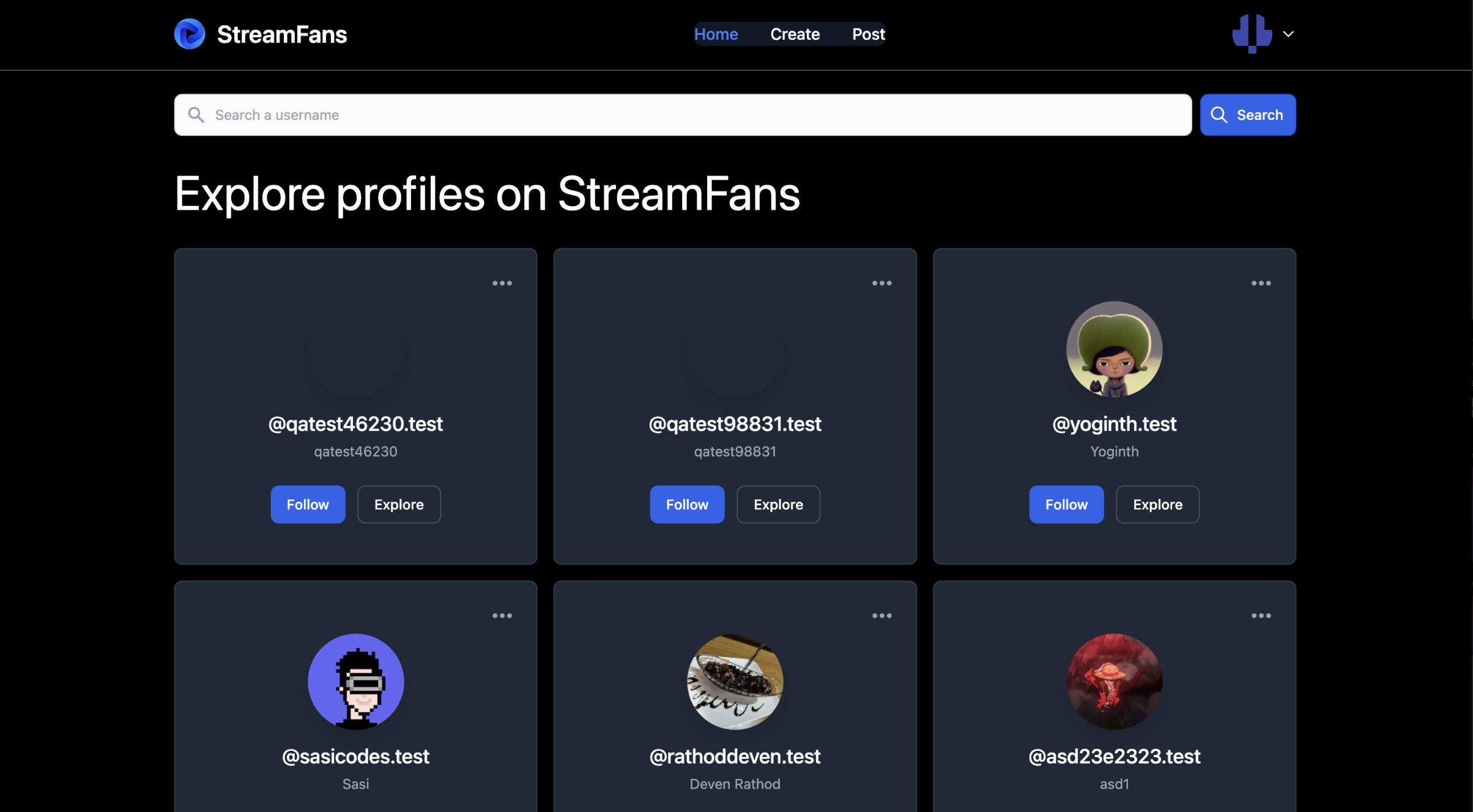Viewport: 1473px width, 812px height.
Task: Open three-dot menu on rathoddeven.test card
Action: tap(881, 616)
